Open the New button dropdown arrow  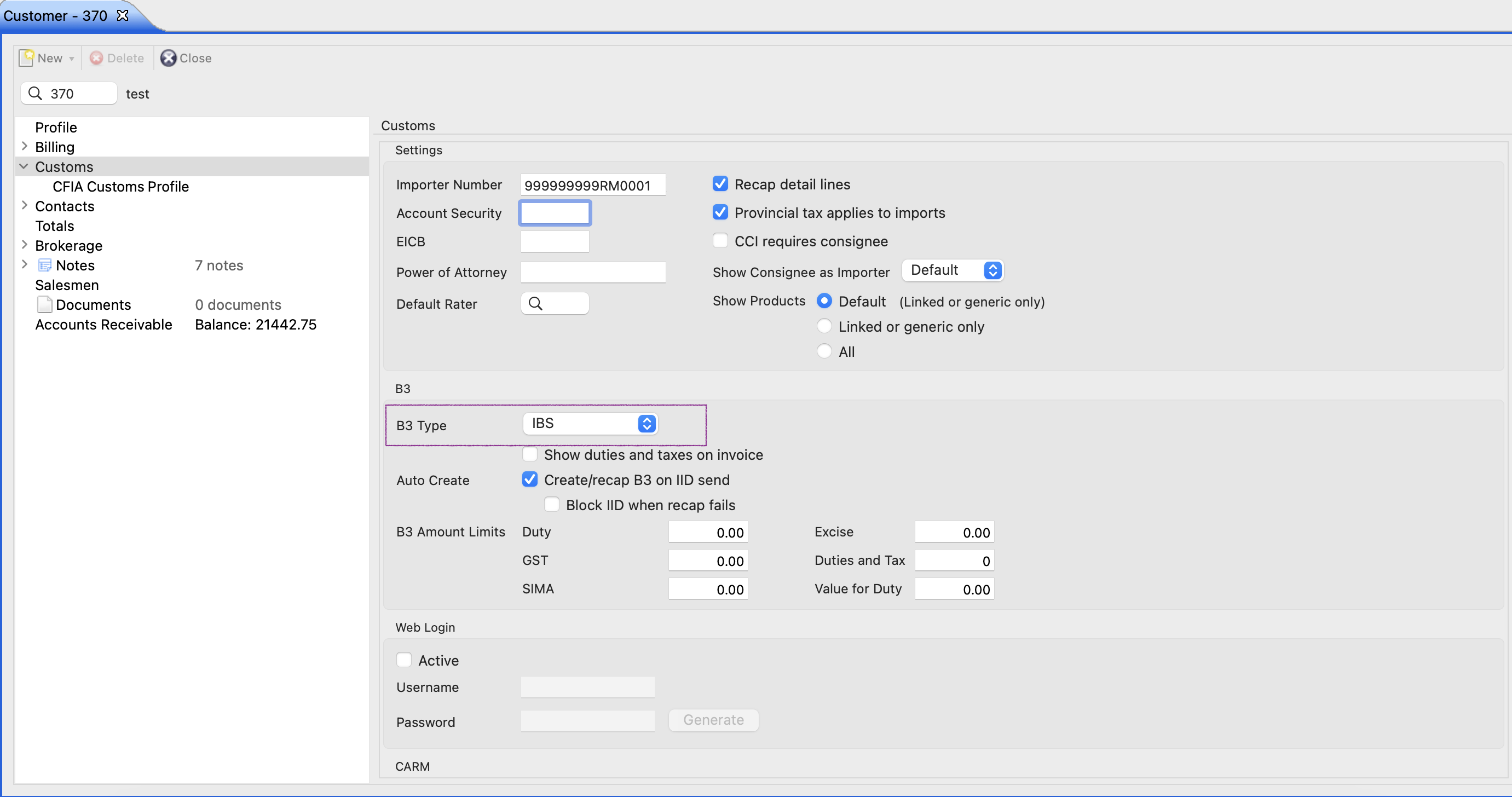click(x=72, y=59)
